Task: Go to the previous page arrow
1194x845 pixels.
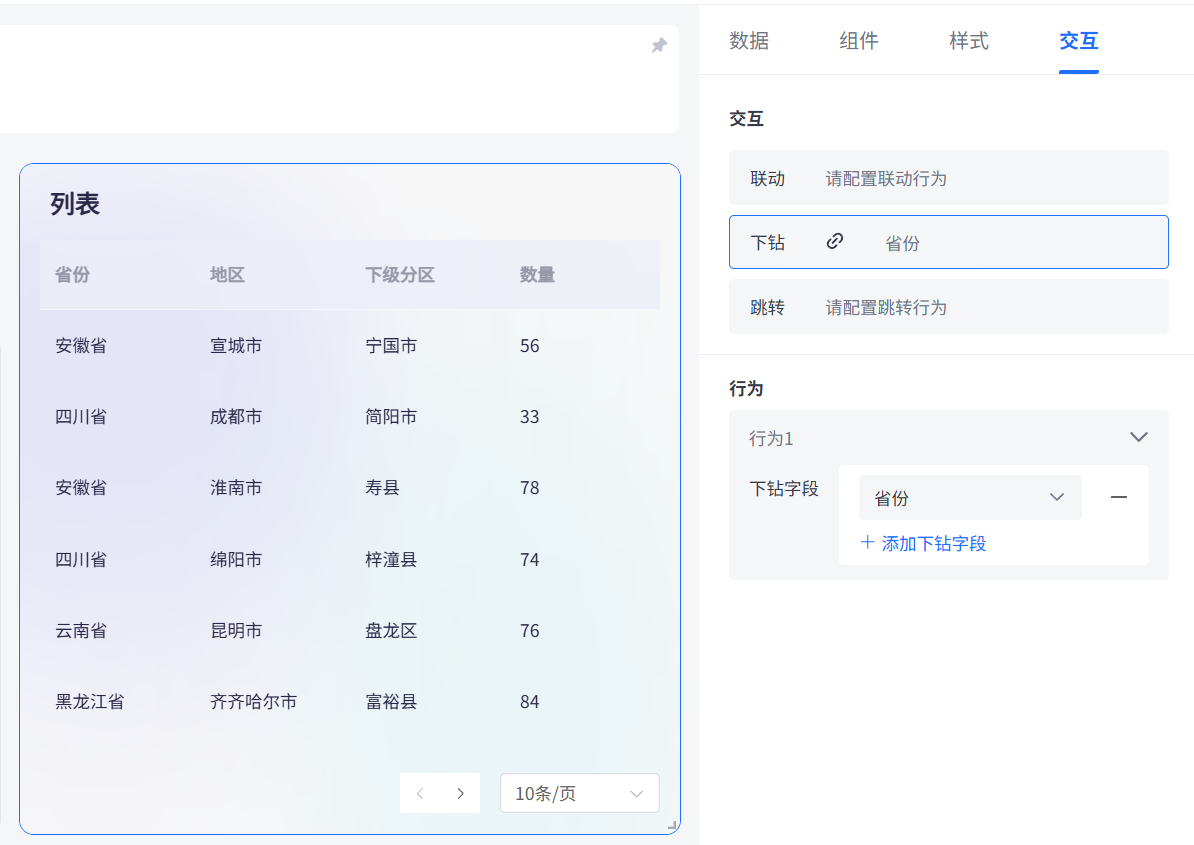Action: point(420,793)
